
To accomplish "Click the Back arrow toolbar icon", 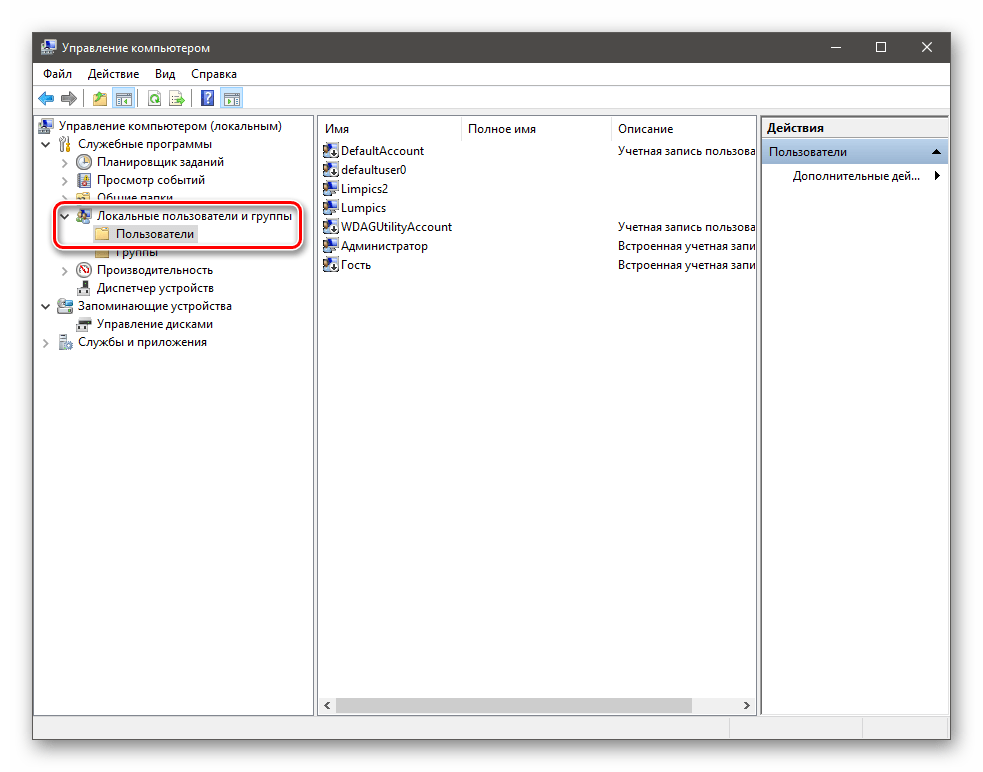I will [x=46, y=98].
